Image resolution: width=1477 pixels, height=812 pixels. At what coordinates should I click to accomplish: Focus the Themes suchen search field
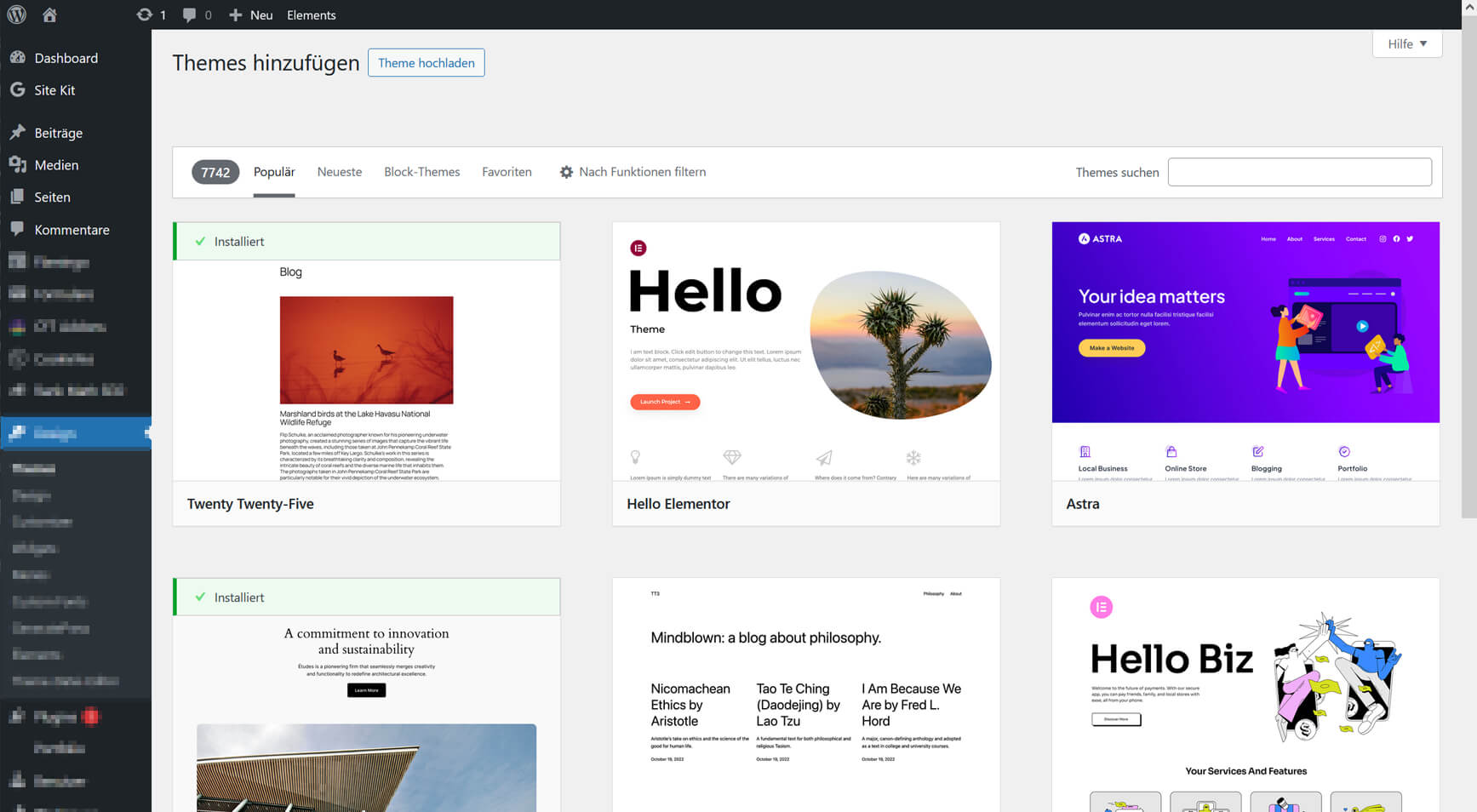tap(1299, 172)
